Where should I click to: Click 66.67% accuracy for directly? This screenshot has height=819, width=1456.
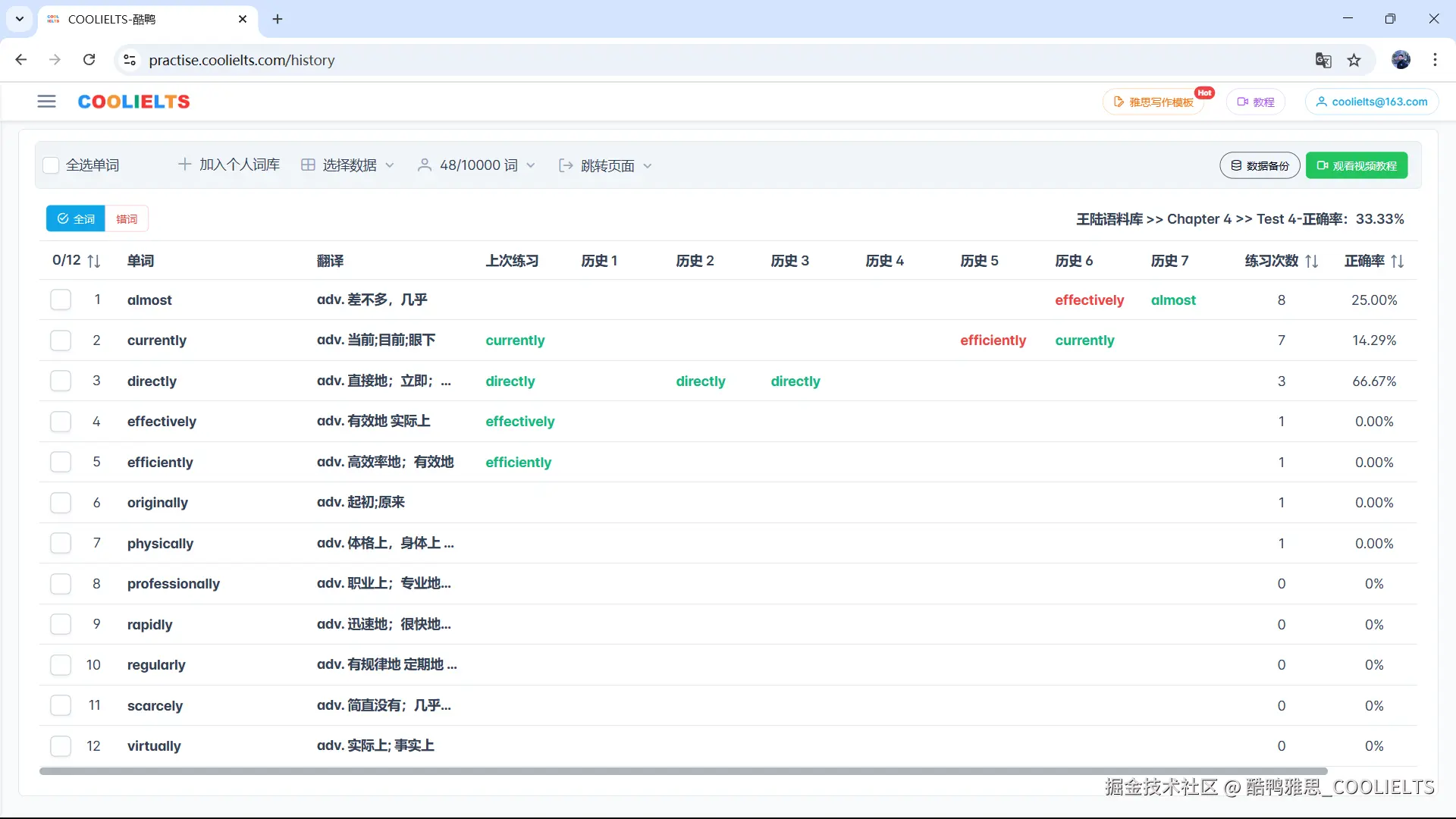[1374, 381]
